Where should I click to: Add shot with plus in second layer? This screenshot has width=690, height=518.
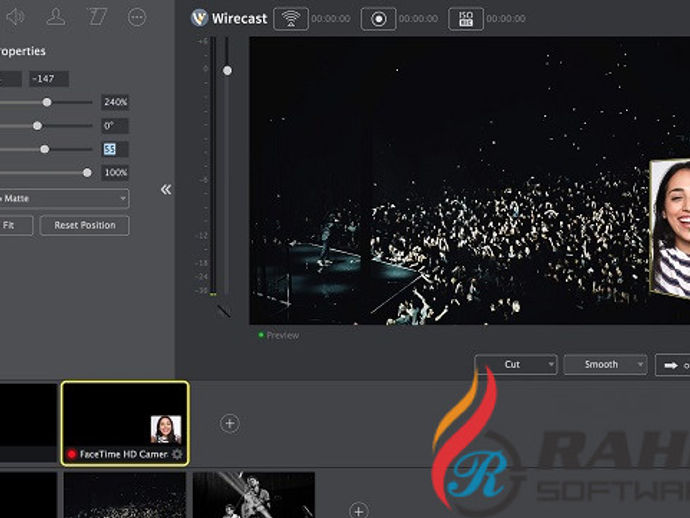[x=359, y=511]
